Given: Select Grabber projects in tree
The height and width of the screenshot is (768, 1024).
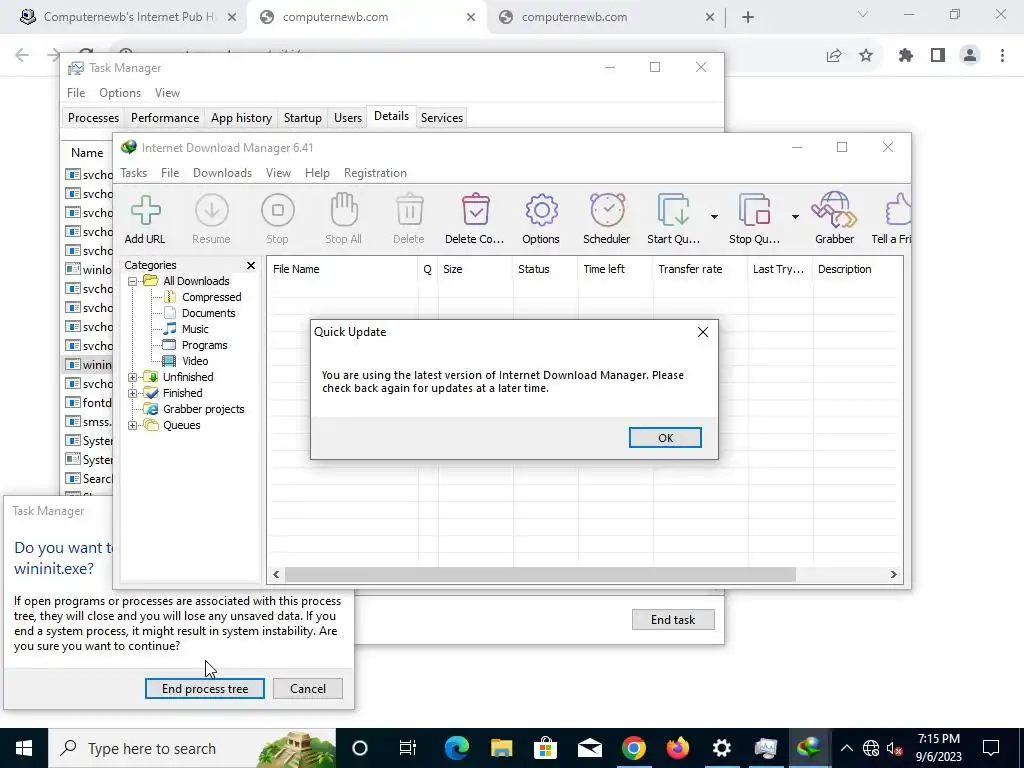Looking at the screenshot, I should pos(203,409).
